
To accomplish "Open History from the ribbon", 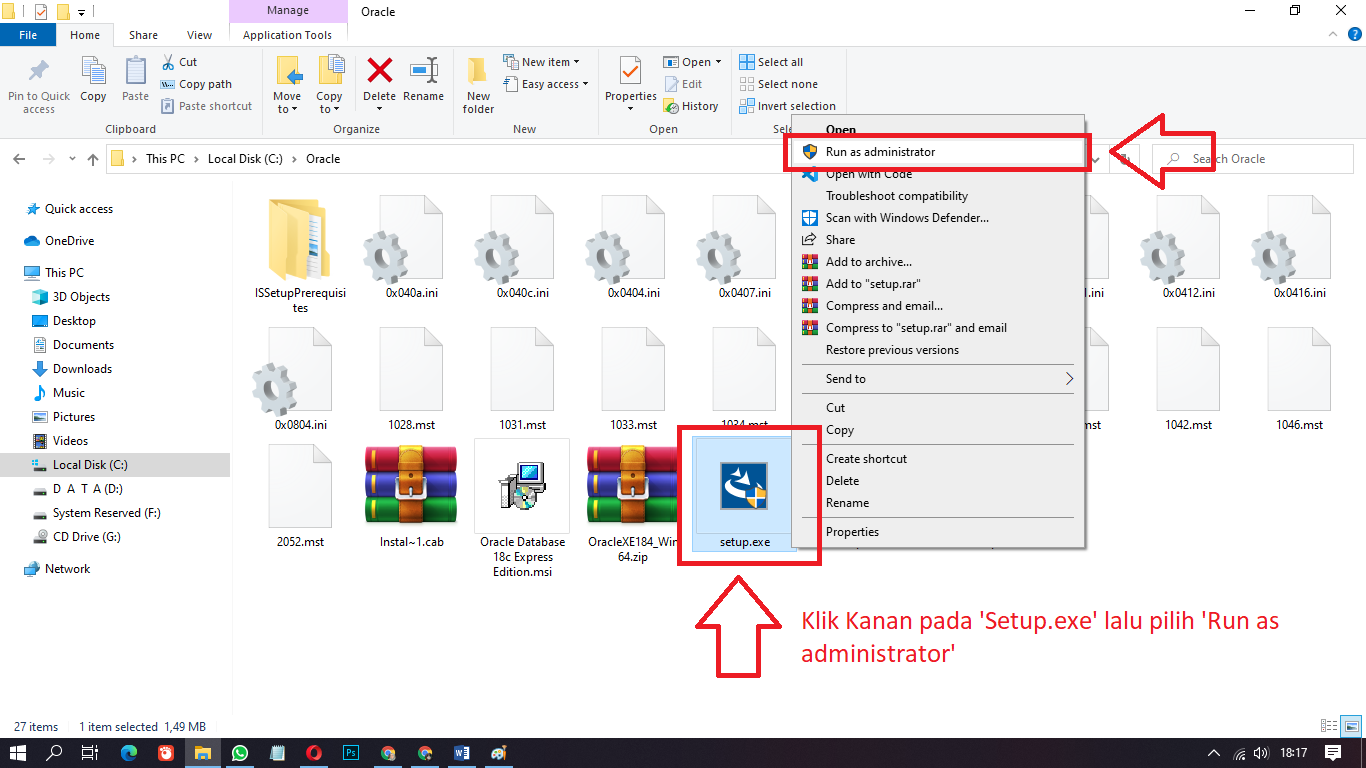I will coord(691,106).
